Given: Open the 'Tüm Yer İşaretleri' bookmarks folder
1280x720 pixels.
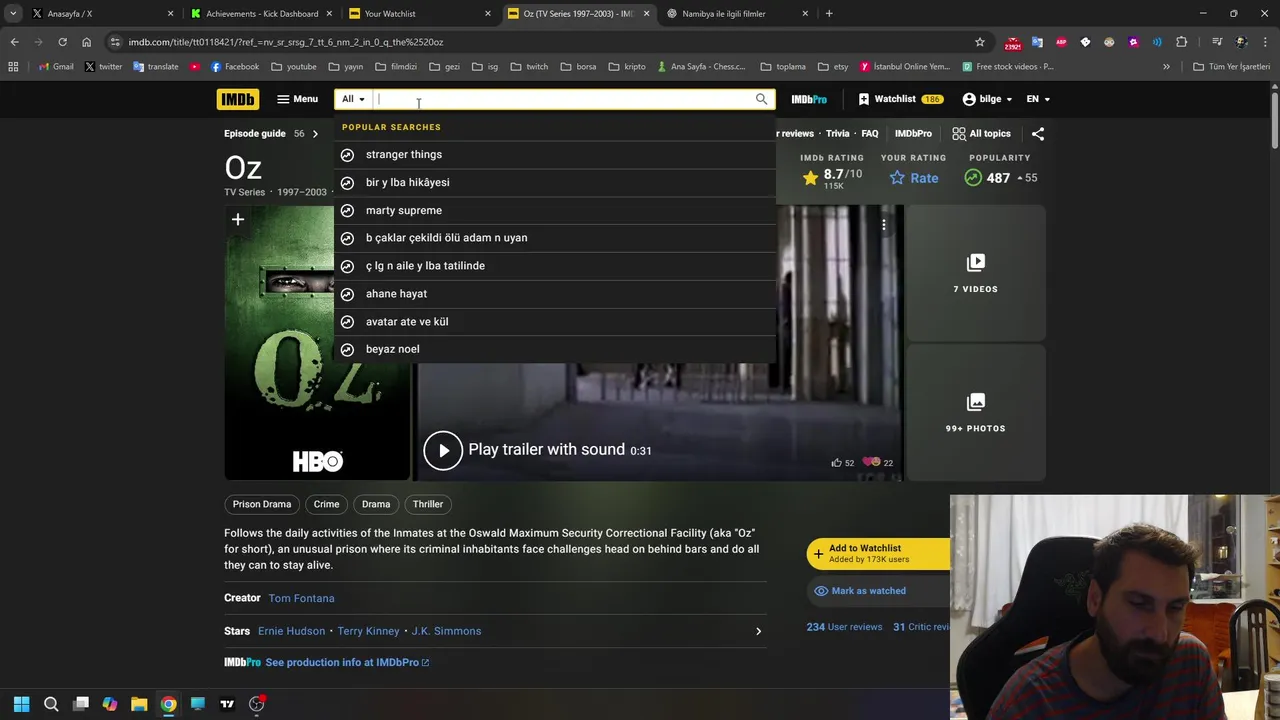Looking at the screenshot, I should [1232, 67].
